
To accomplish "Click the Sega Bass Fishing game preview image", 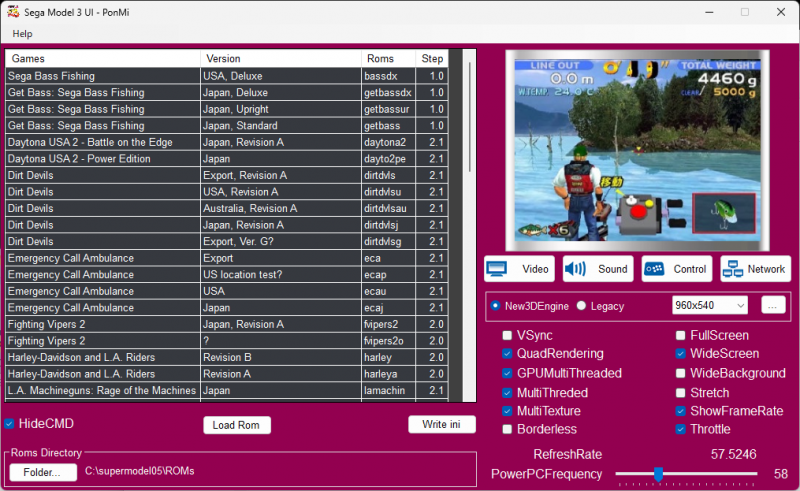I will (x=637, y=151).
